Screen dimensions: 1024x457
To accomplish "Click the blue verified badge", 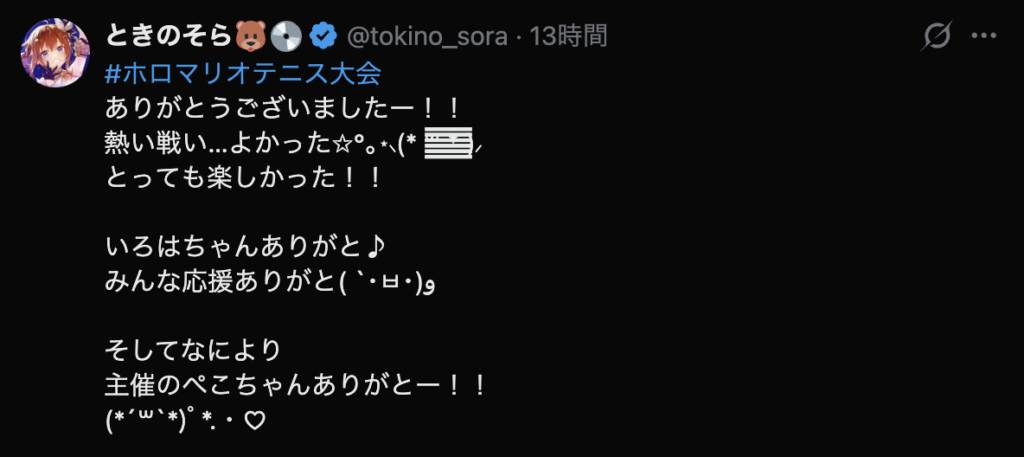I will (322, 38).
